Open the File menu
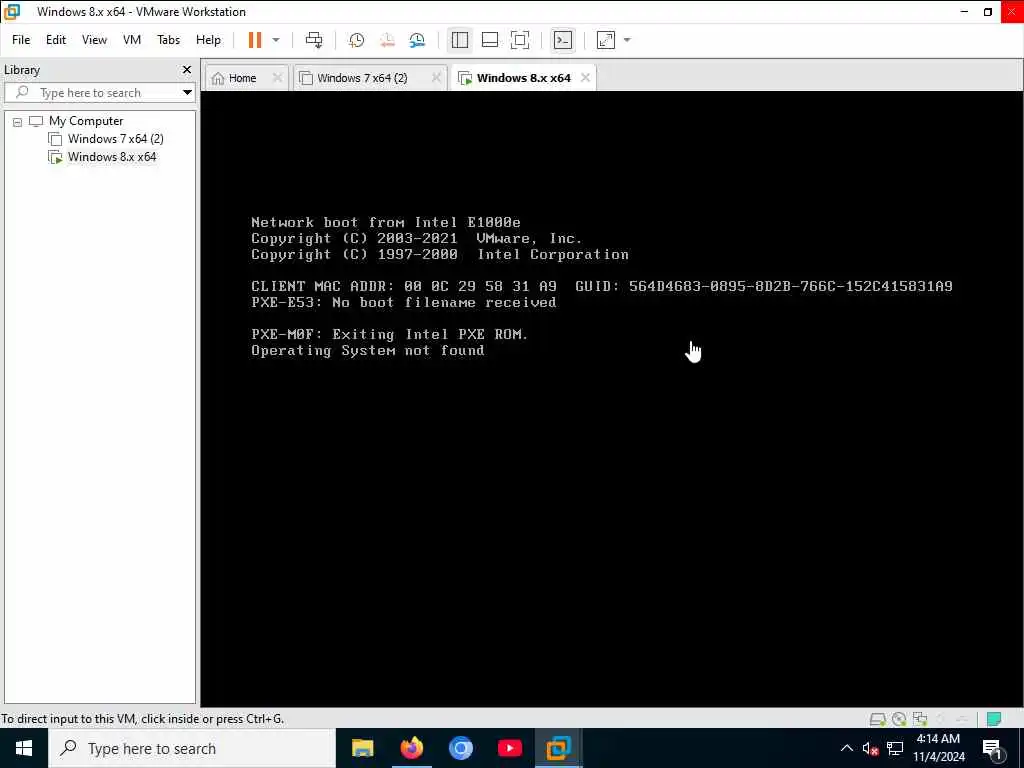Screen dimensions: 1024x768 point(21,40)
